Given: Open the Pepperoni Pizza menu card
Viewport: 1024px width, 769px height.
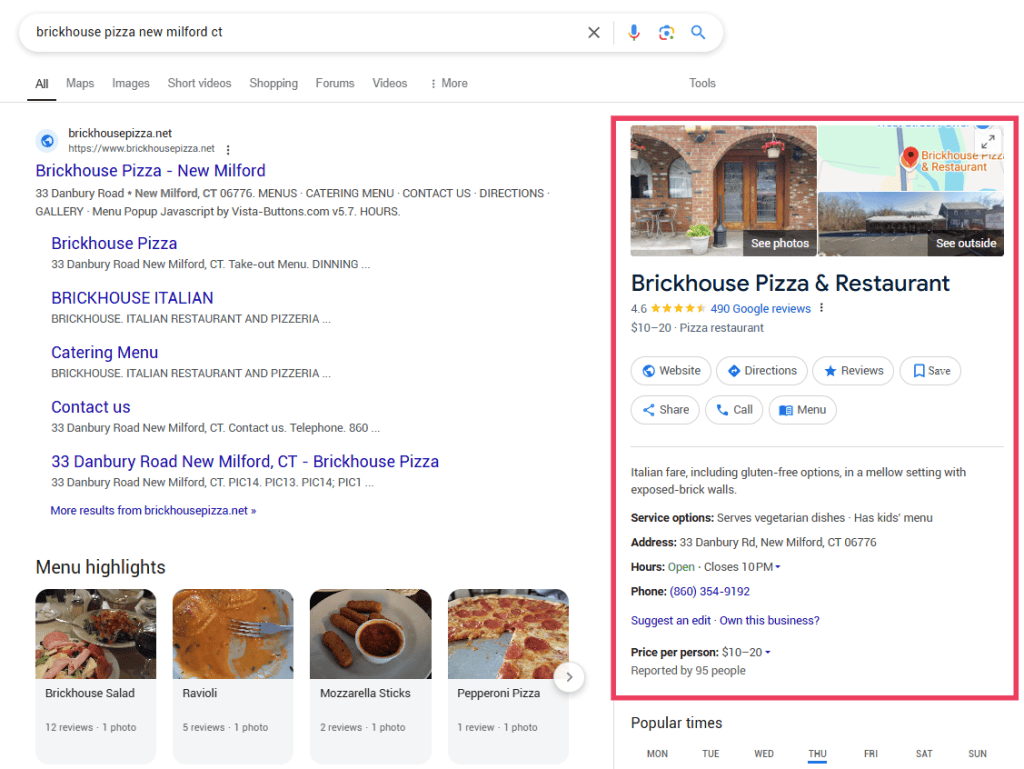Looking at the screenshot, I should pos(508,676).
